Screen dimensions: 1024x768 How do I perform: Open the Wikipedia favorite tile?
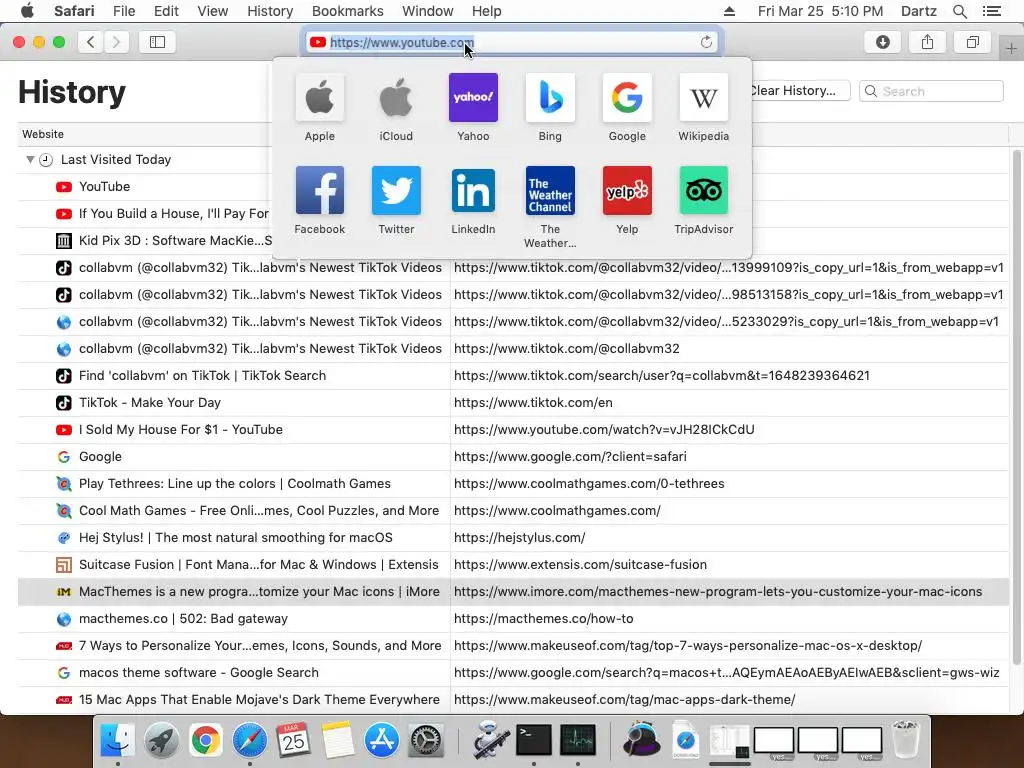pyautogui.click(x=703, y=98)
